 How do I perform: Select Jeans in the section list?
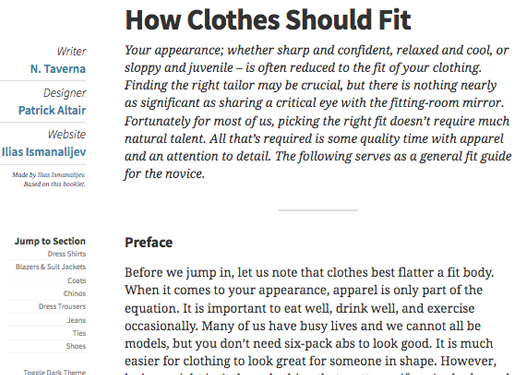coord(76,320)
